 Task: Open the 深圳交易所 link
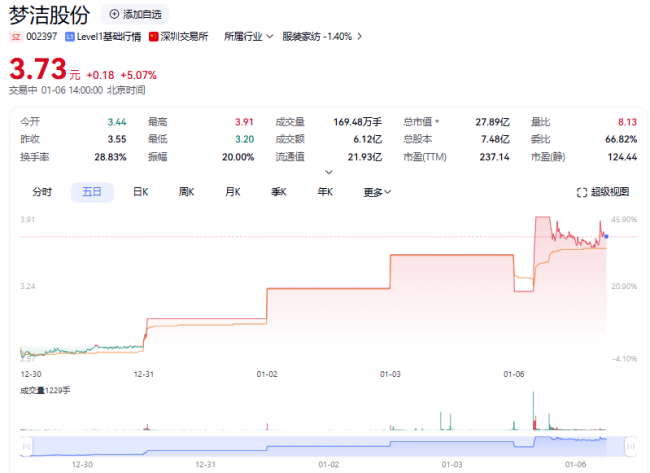[x=184, y=37]
